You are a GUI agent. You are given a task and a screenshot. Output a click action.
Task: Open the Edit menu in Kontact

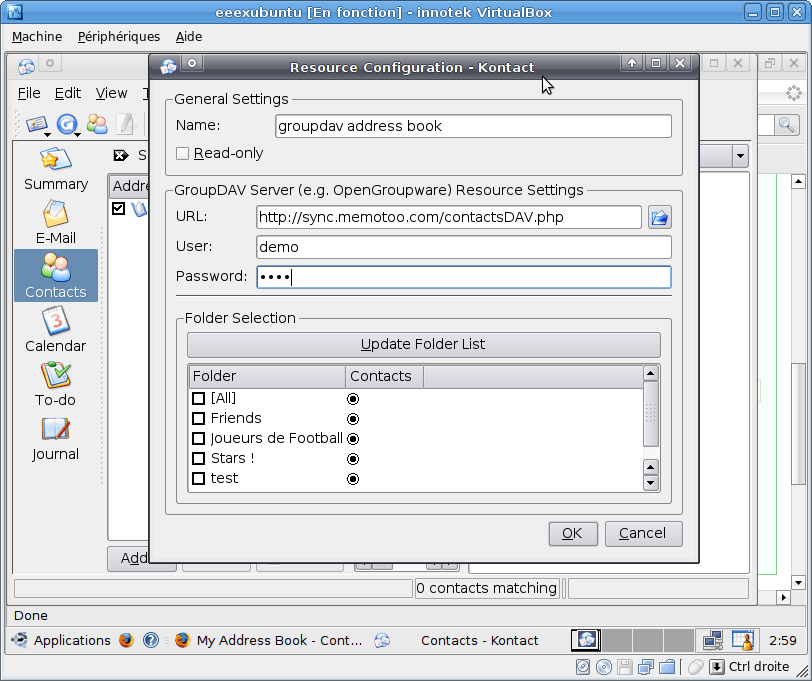click(68, 93)
